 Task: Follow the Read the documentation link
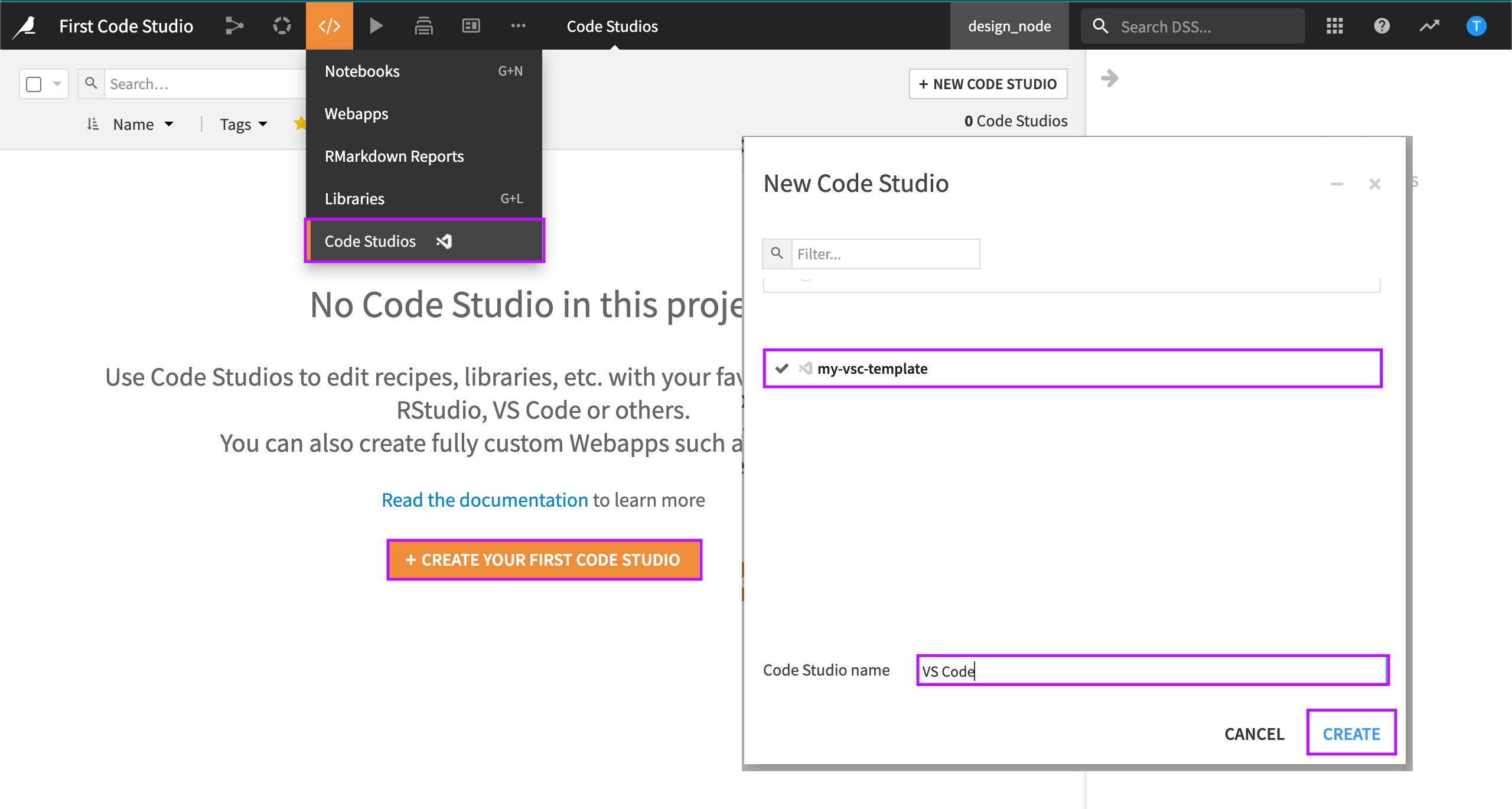(484, 500)
